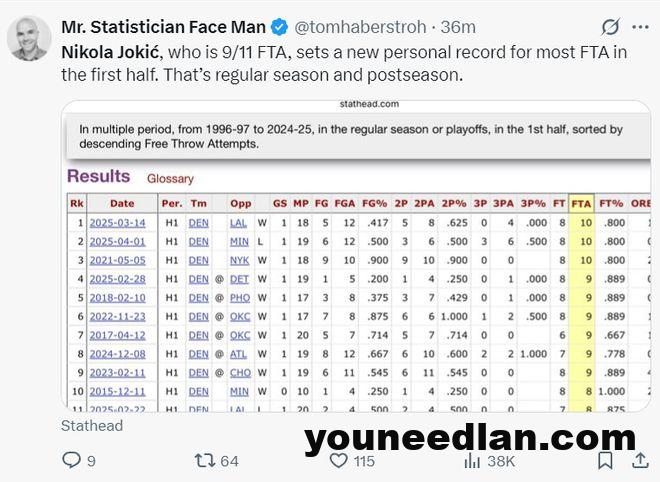Open the three-dot more options menu

[x=640, y=27]
